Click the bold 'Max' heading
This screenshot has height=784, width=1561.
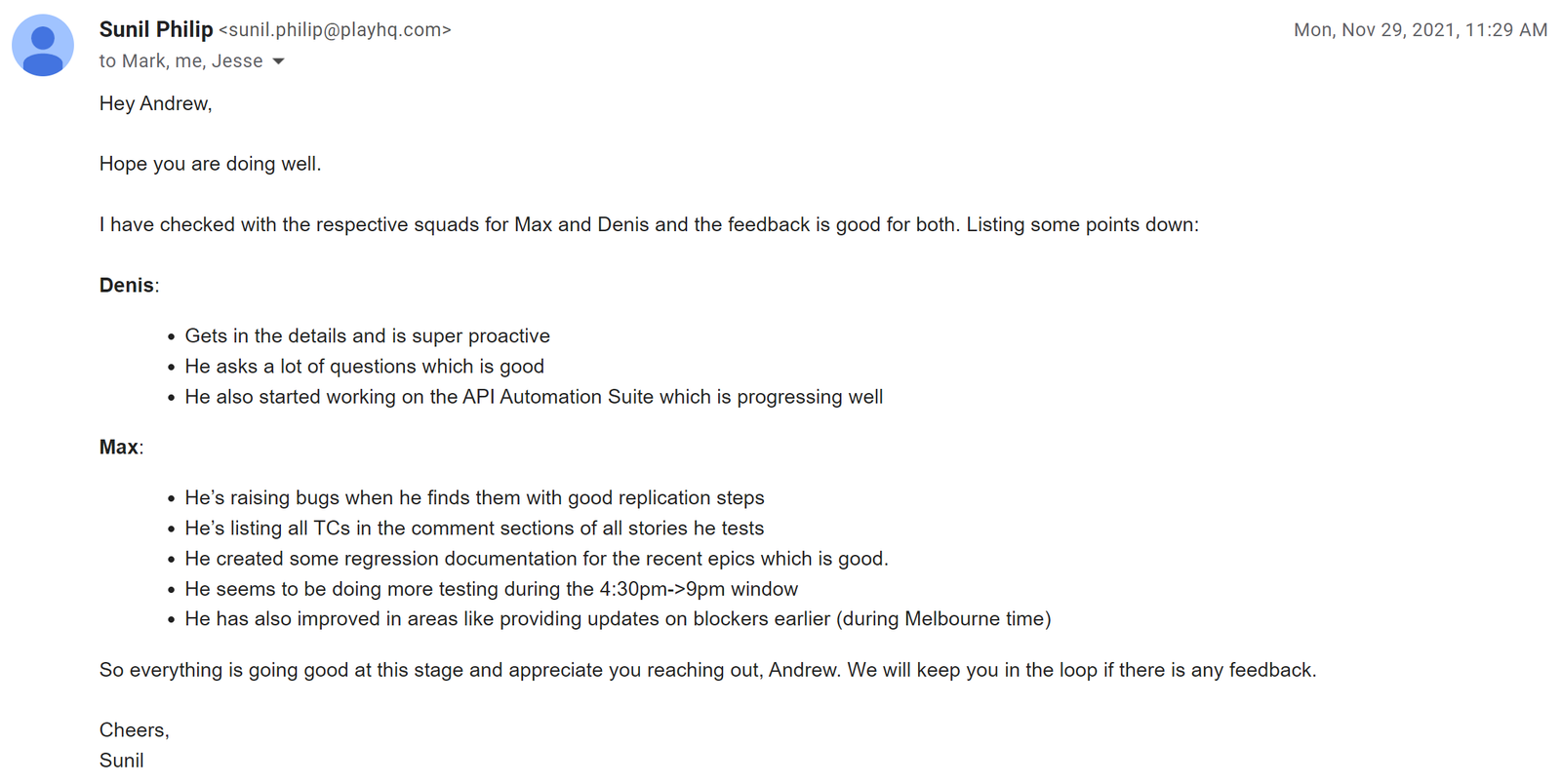coord(119,448)
